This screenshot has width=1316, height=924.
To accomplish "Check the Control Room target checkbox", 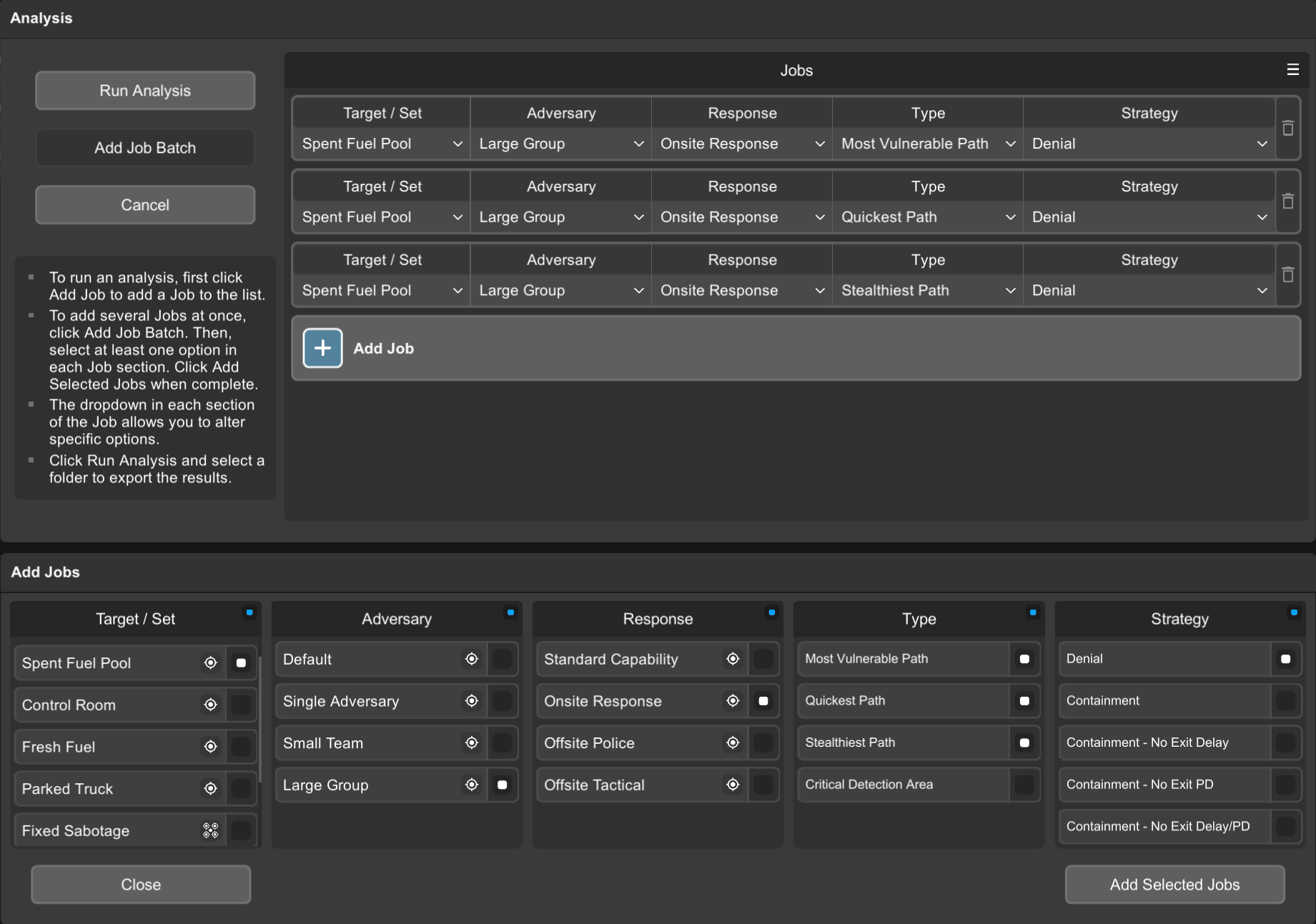I will [x=241, y=705].
